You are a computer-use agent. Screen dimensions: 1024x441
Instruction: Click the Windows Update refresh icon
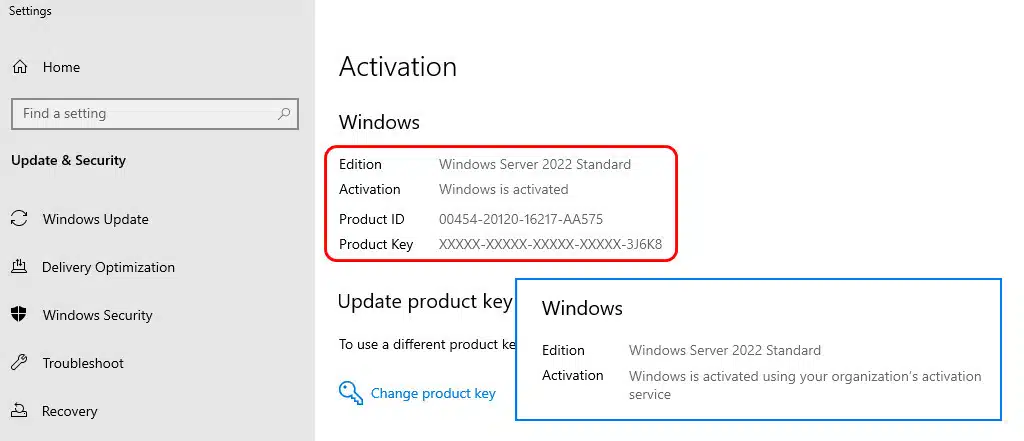[x=19, y=220]
